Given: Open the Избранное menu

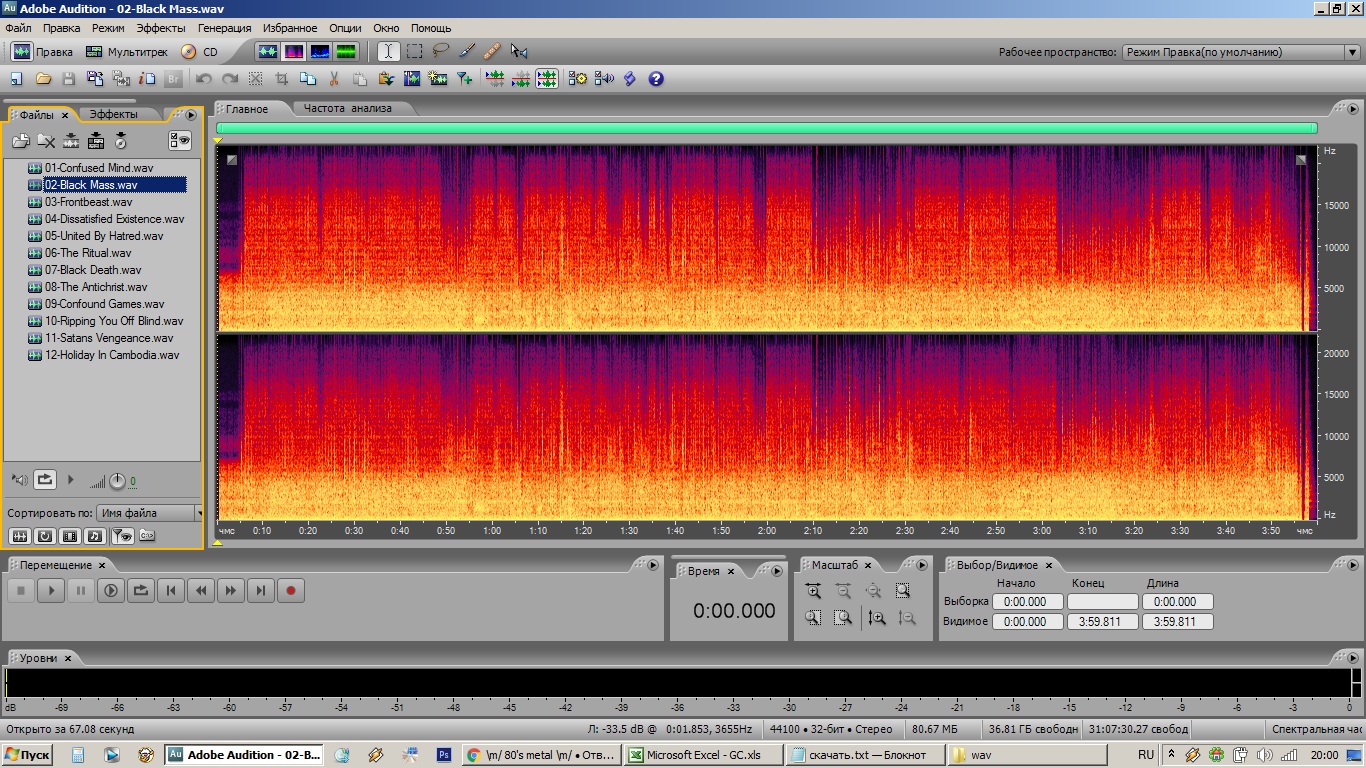Looking at the screenshot, I should click(290, 28).
